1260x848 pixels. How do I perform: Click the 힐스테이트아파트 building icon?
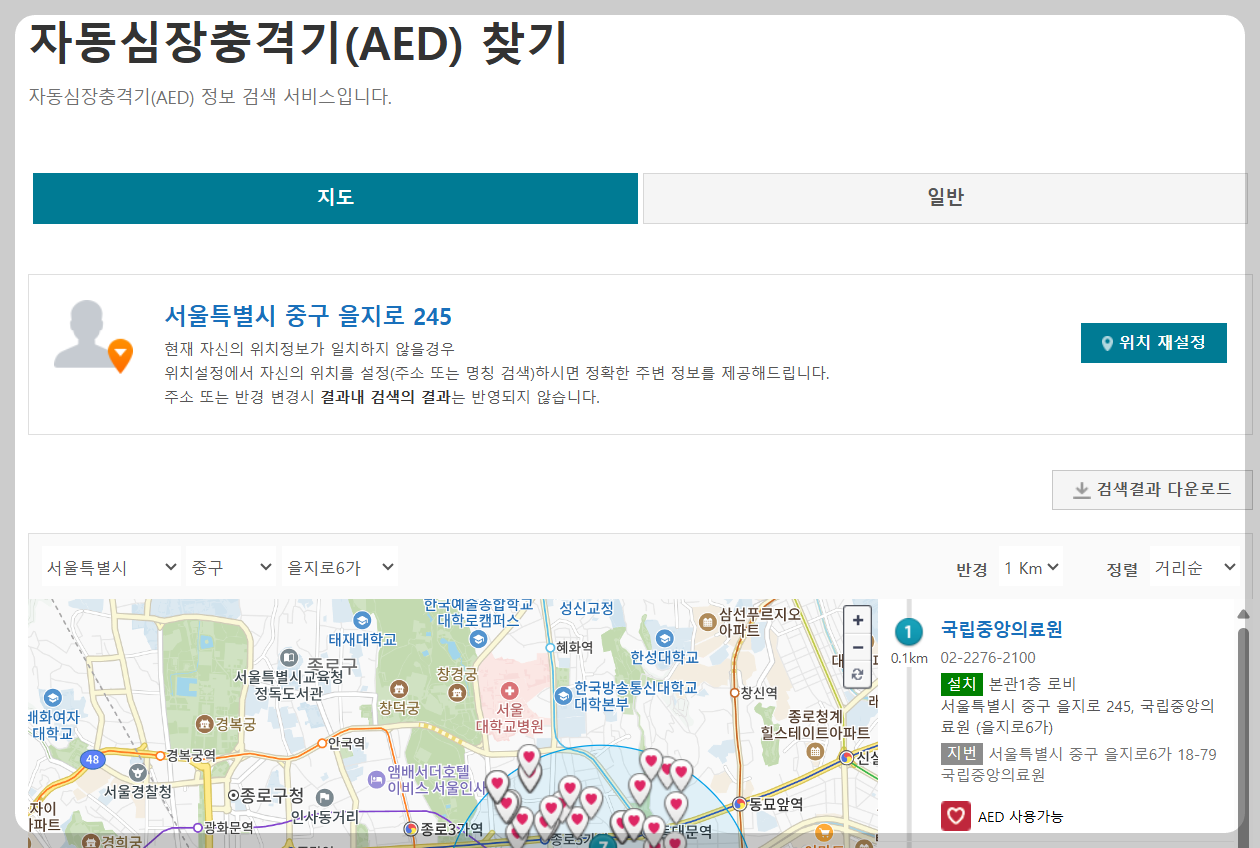tap(816, 751)
